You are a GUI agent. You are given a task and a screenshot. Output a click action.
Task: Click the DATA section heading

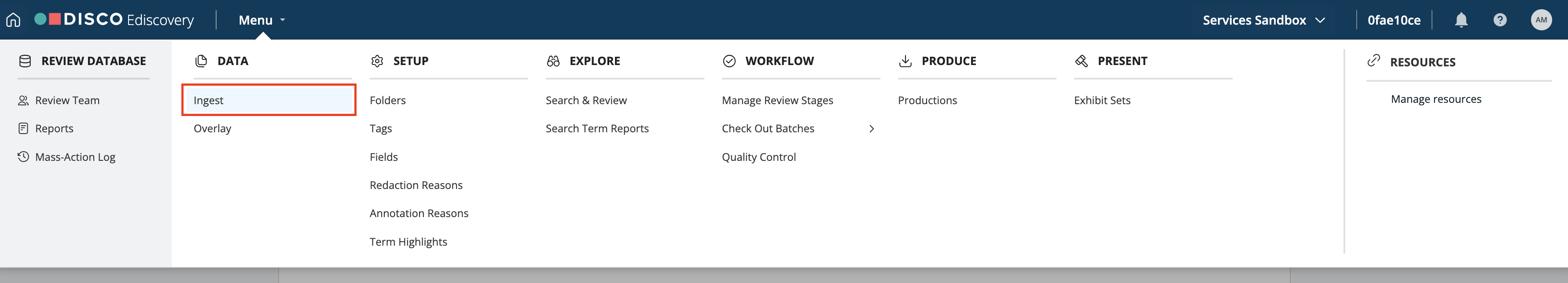point(232,62)
